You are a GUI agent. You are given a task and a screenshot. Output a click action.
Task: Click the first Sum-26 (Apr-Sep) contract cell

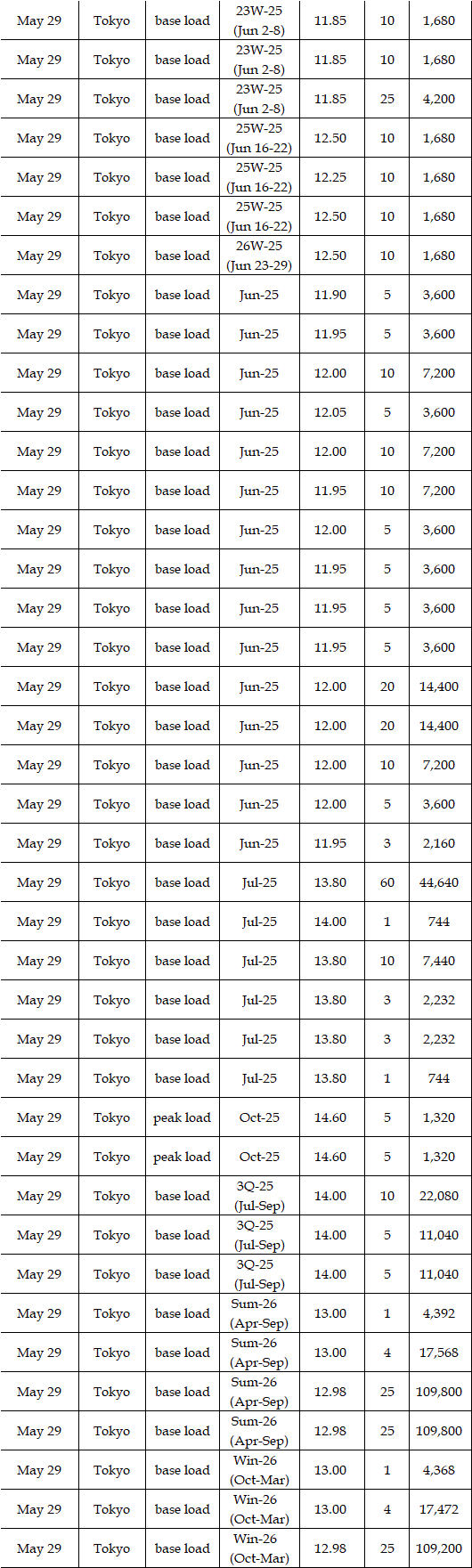click(258, 1313)
